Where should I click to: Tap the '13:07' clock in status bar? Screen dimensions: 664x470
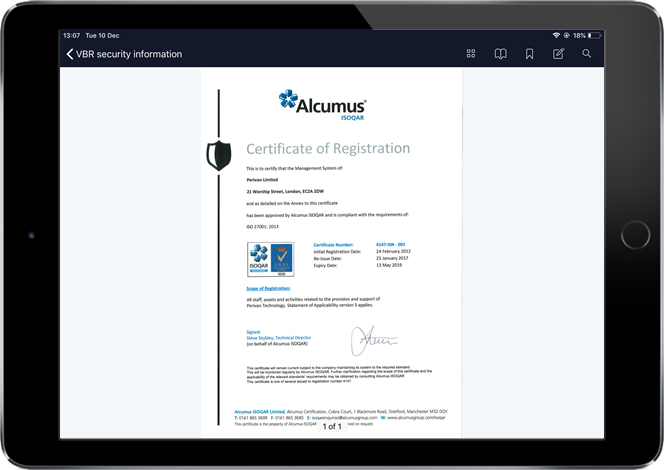click(x=72, y=36)
